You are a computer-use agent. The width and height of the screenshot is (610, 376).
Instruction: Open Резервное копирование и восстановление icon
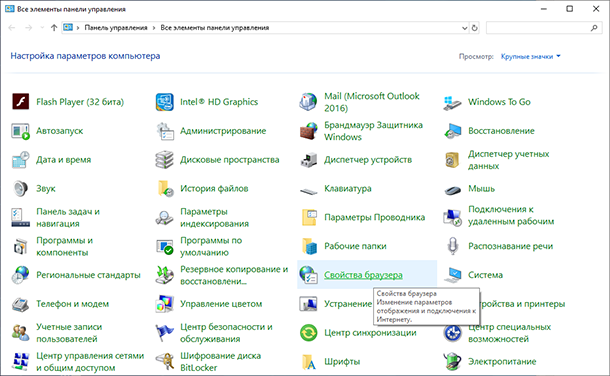point(165,275)
